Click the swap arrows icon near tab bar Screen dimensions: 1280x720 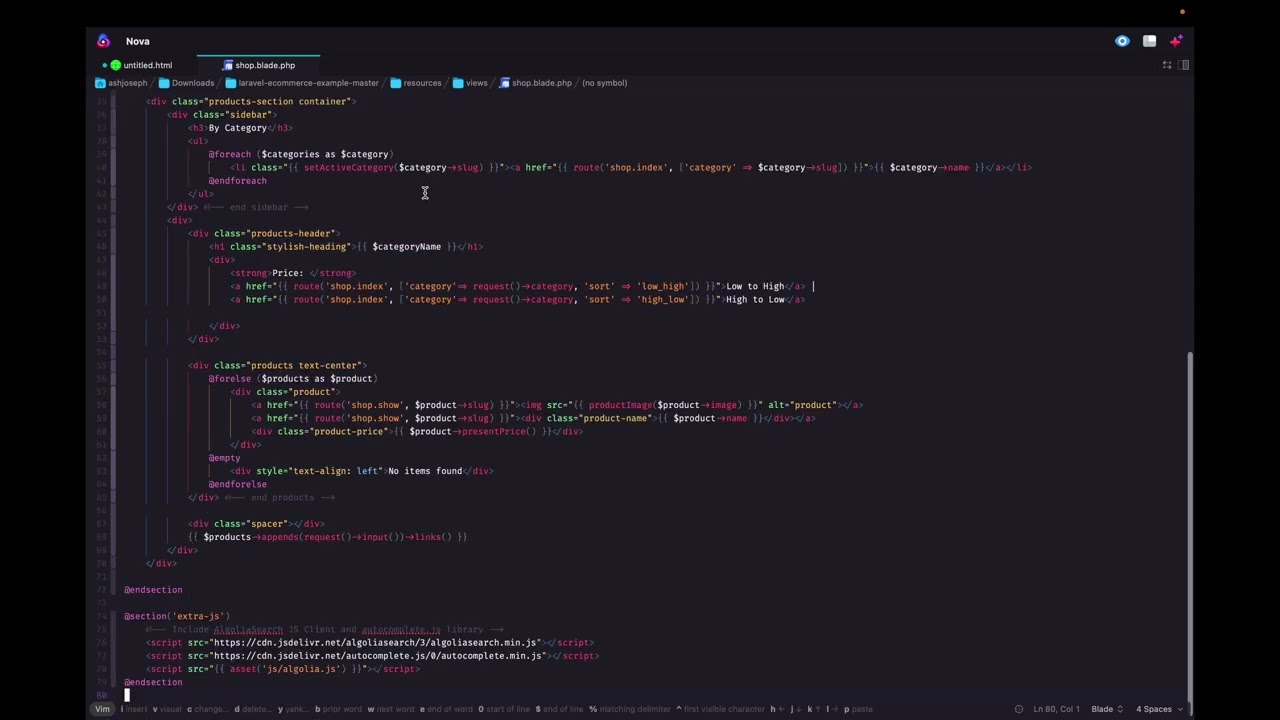point(1167,65)
